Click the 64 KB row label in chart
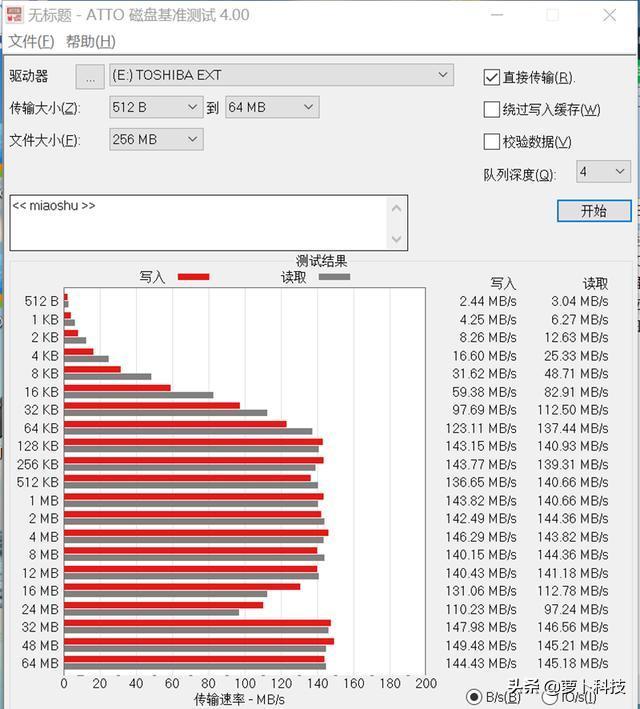Screen dimensions: 640x709 click(x=42, y=428)
